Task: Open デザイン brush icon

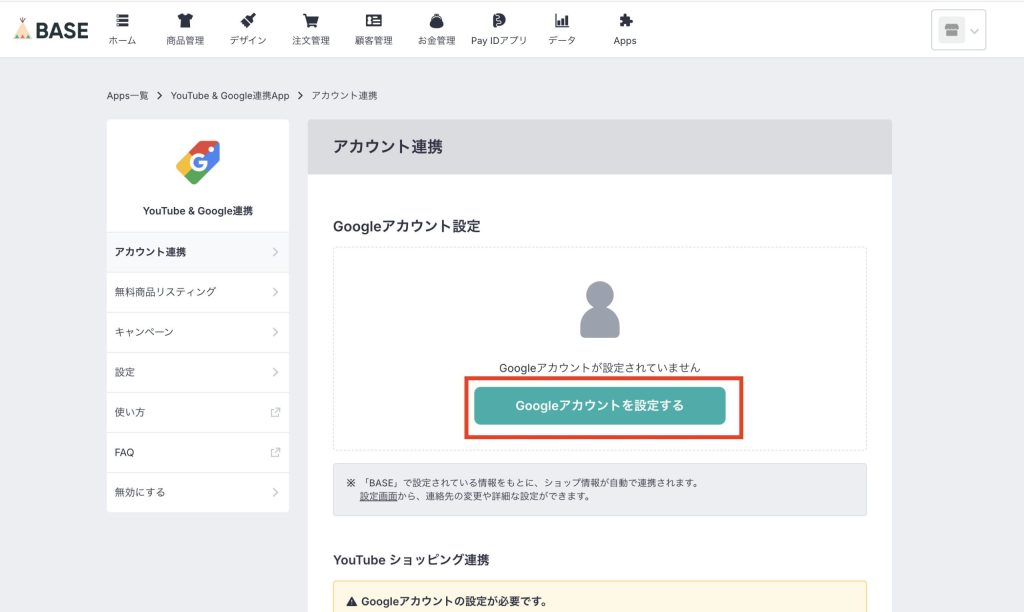Action: (248, 21)
